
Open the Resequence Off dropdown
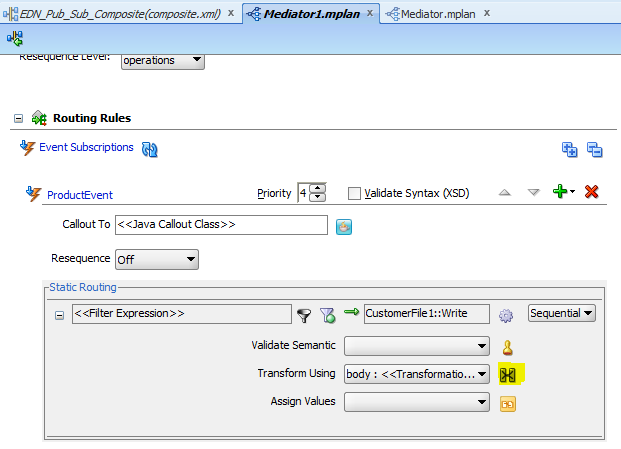[157, 259]
